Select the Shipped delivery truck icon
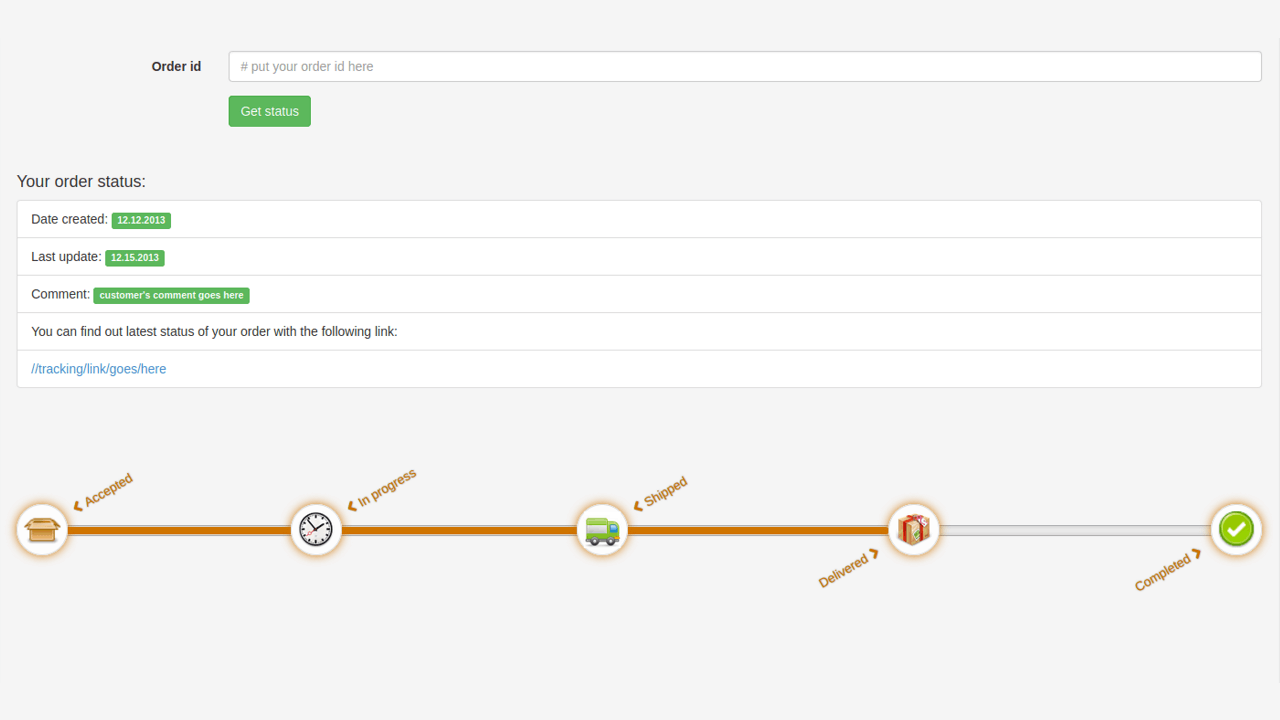 [x=601, y=529]
